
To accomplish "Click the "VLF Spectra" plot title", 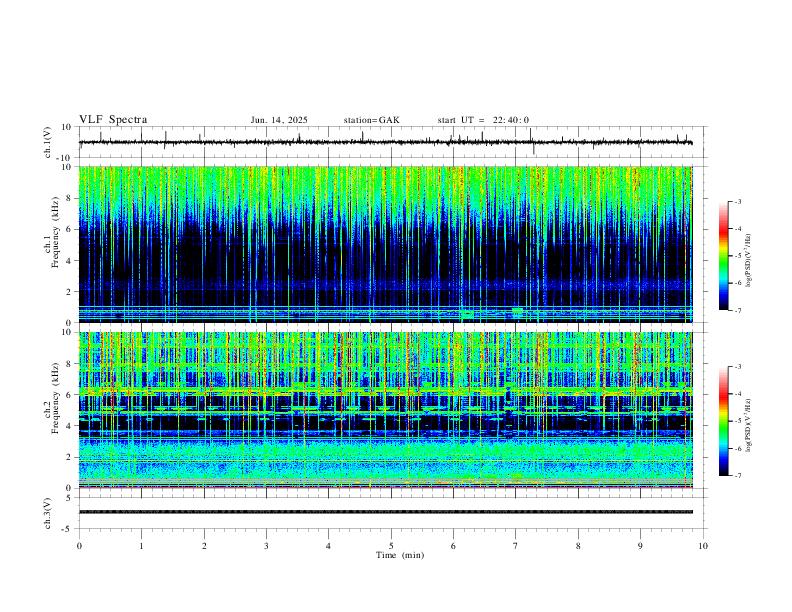I will [x=113, y=120].
